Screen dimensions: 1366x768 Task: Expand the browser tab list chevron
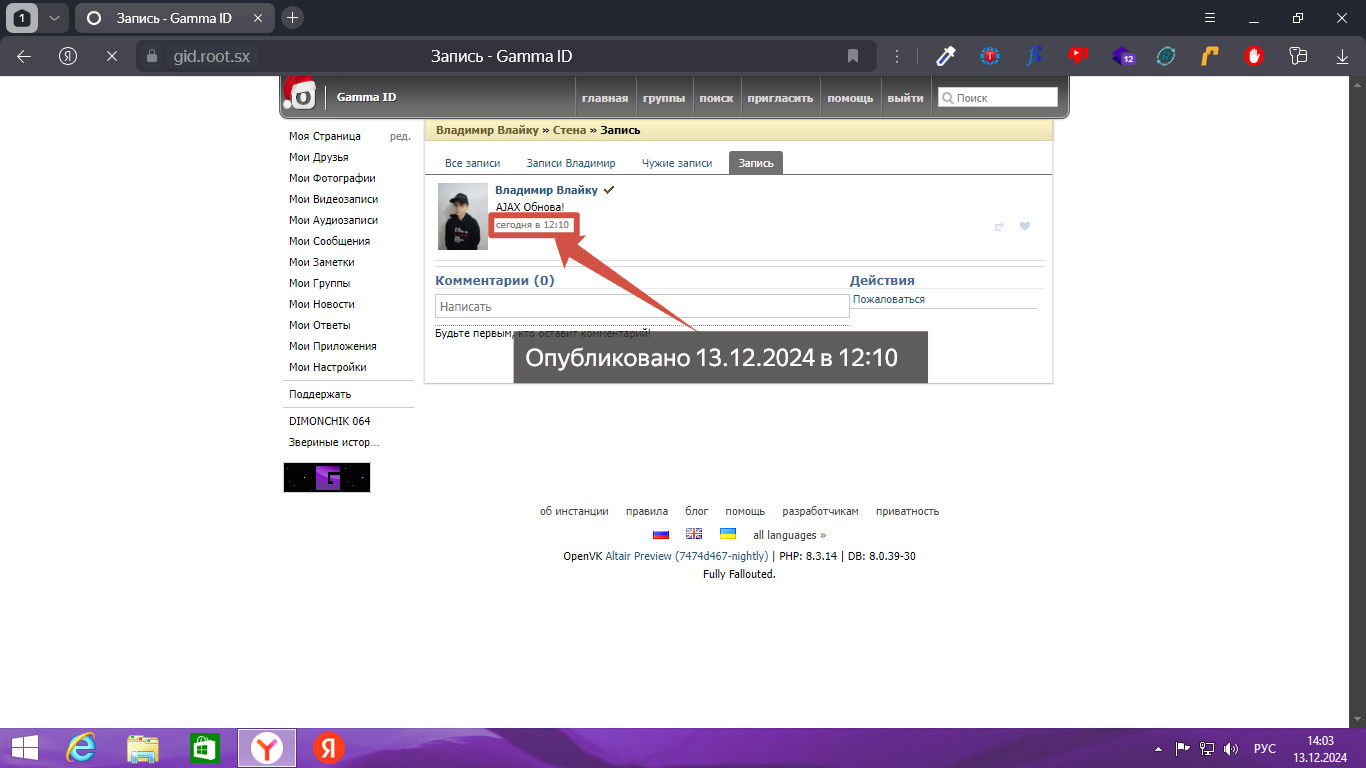tap(54, 18)
